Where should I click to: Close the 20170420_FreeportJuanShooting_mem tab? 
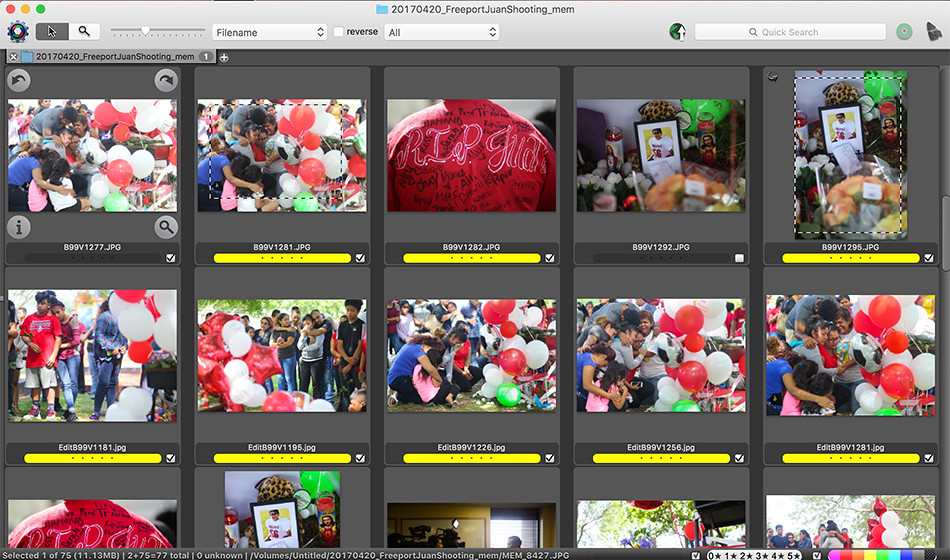[13, 57]
